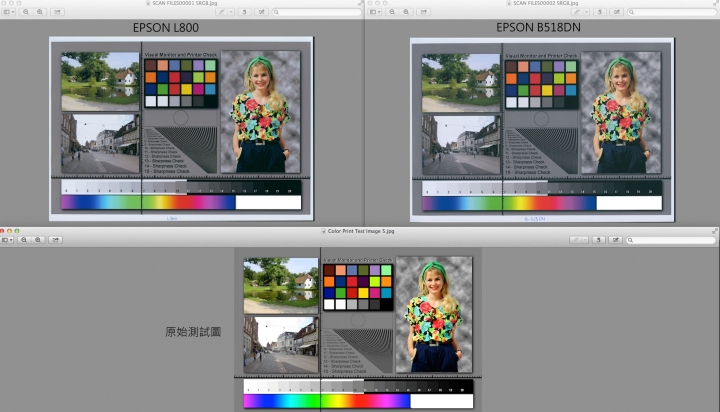The height and width of the screenshot is (412, 720).
Task: Click search field in Color Print Test window
Action: click(671, 240)
